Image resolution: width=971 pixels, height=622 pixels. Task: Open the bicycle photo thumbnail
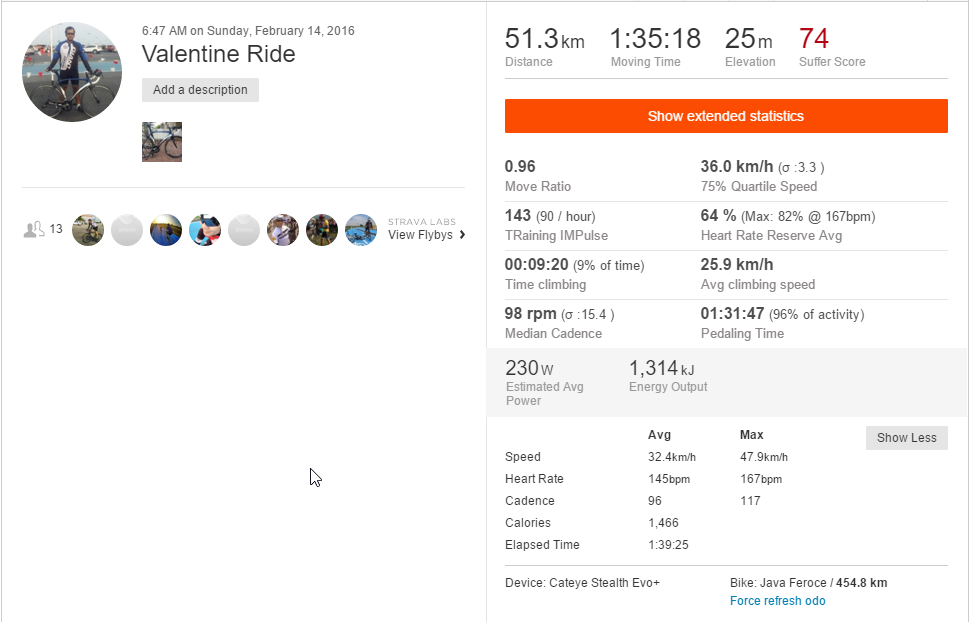tap(162, 142)
